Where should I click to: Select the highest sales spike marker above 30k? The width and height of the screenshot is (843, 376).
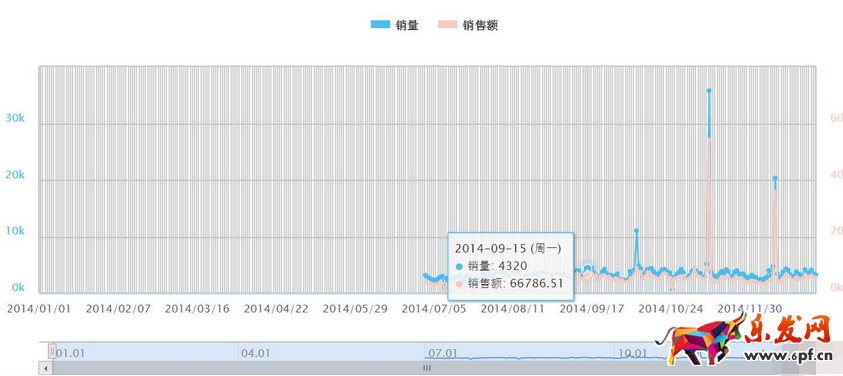point(709,90)
